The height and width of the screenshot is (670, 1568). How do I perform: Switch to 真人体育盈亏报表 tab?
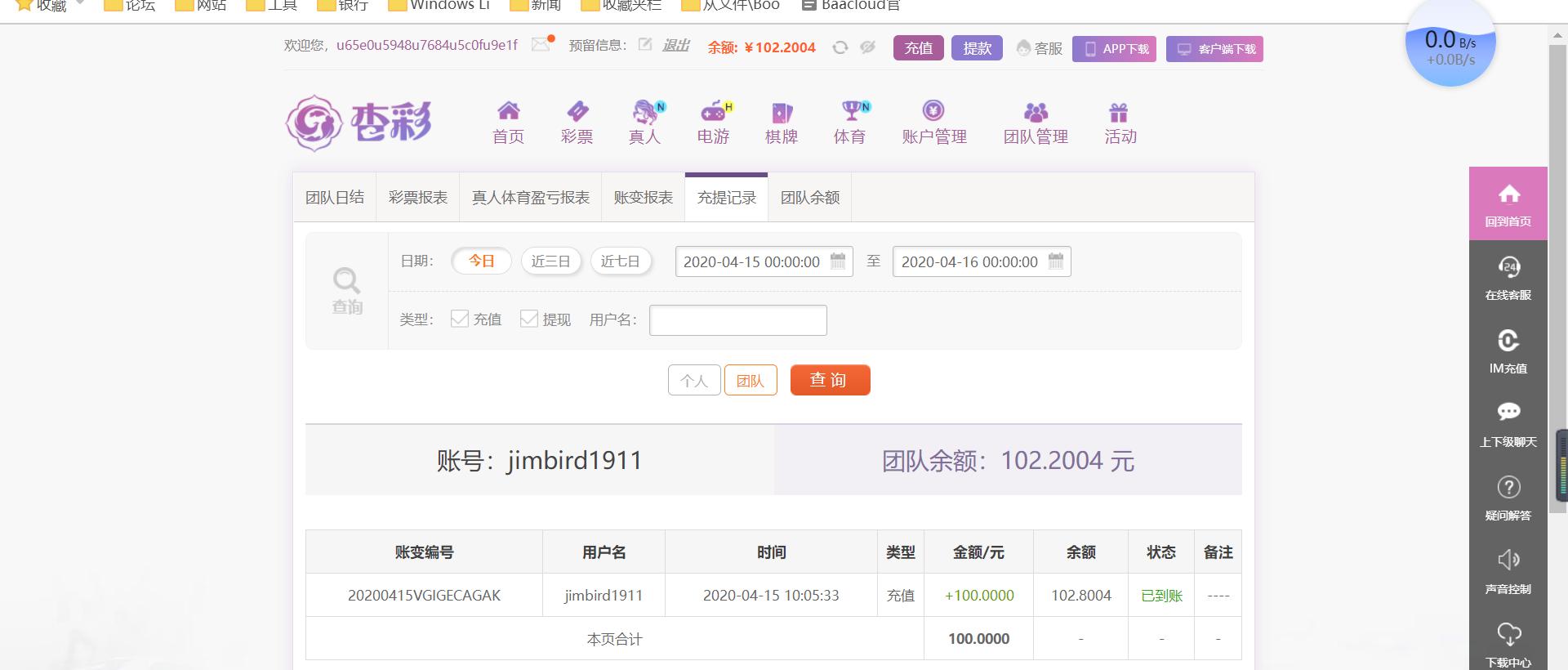coord(531,198)
